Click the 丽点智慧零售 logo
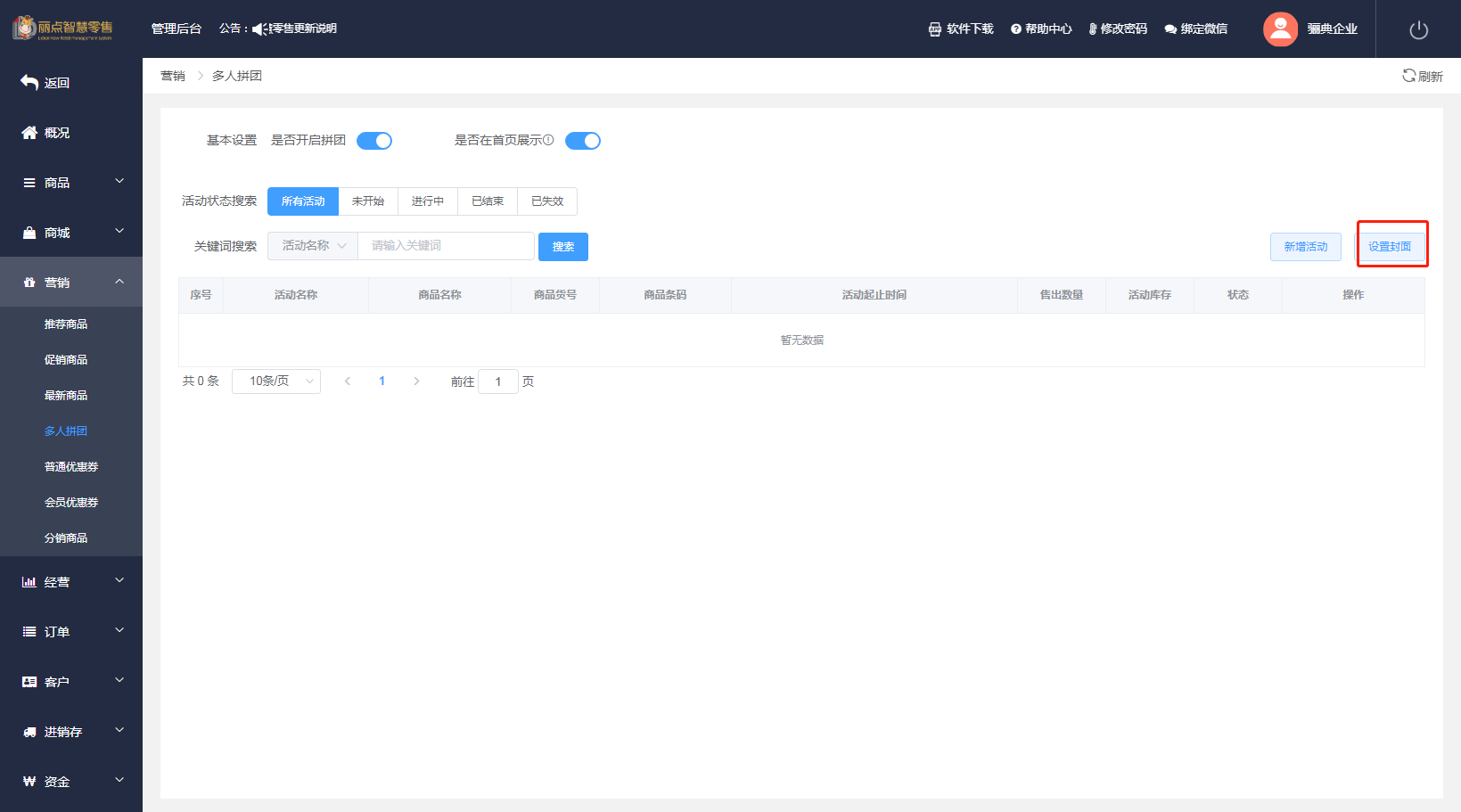 [62, 28]
